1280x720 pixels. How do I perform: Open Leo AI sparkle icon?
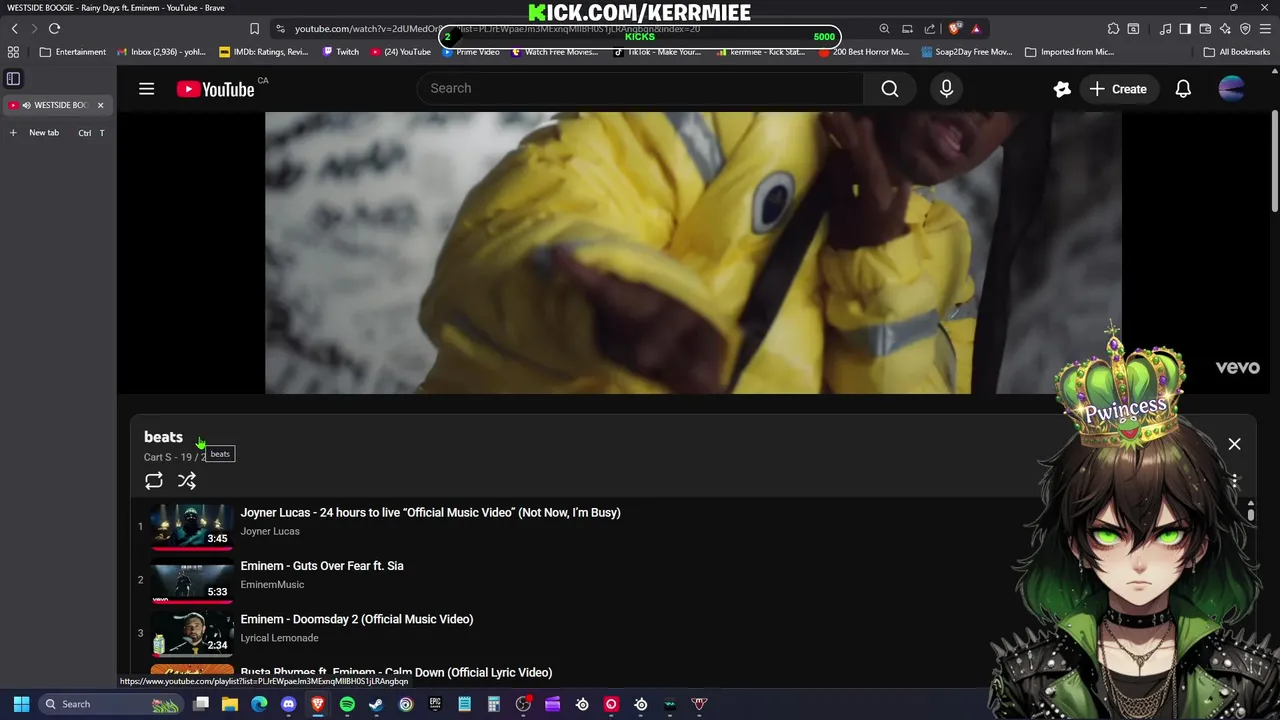pyautogui.click(x=1225, y=29)
